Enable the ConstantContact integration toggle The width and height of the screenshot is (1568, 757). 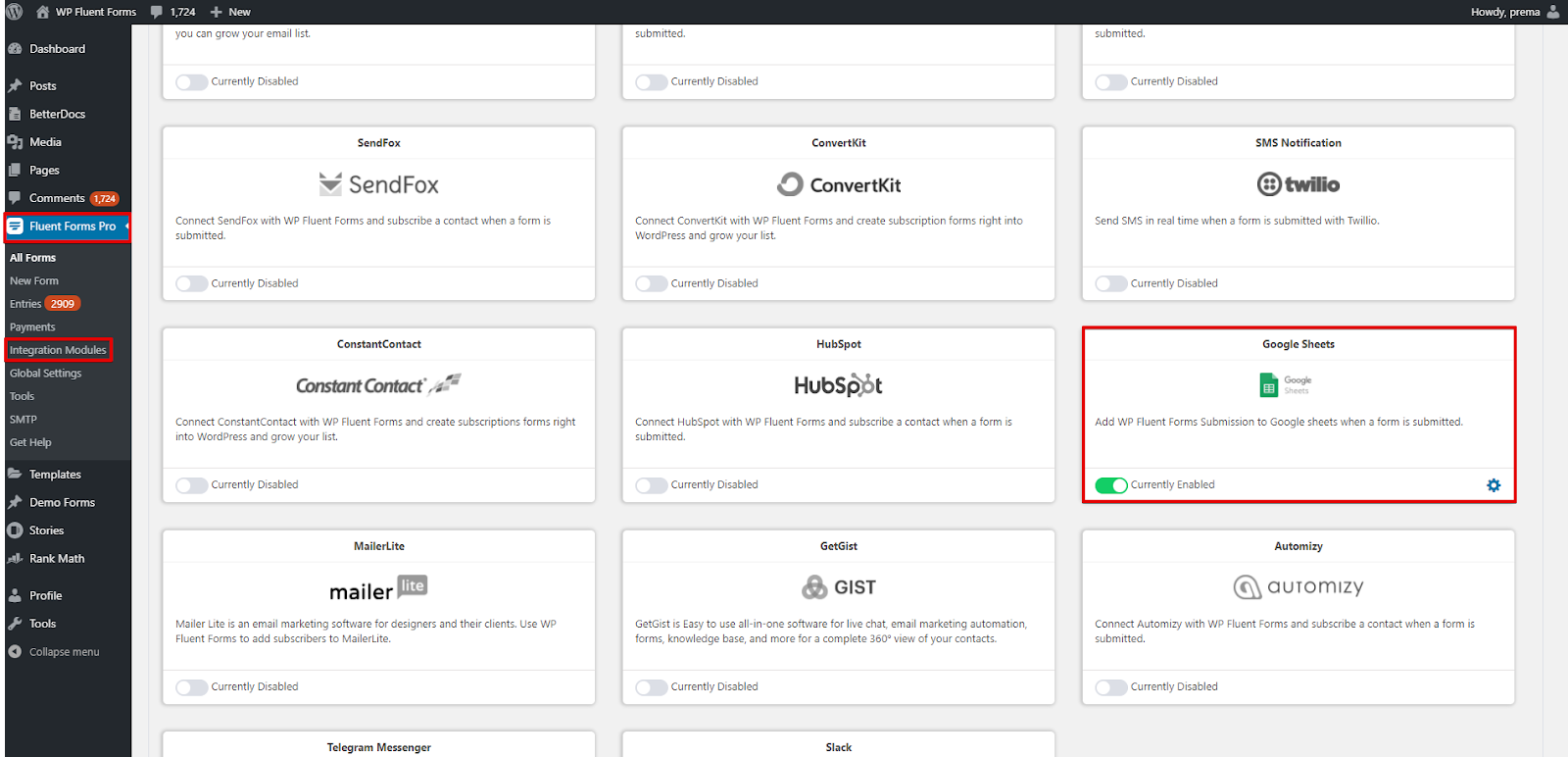click(x=191, y=485)
